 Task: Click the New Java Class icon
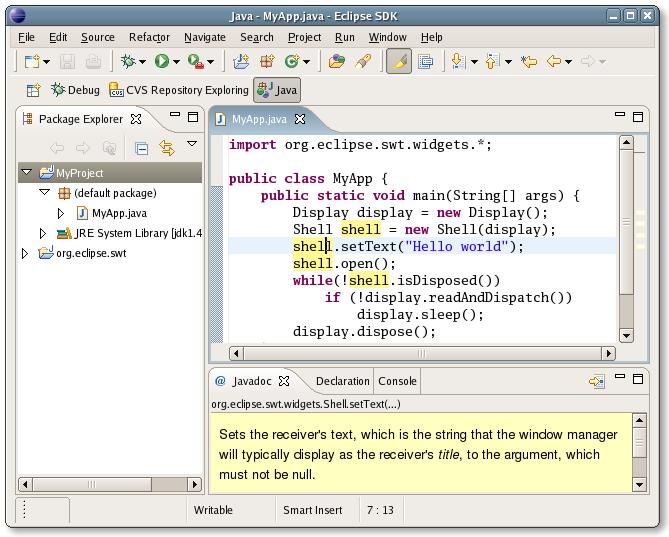292,62
